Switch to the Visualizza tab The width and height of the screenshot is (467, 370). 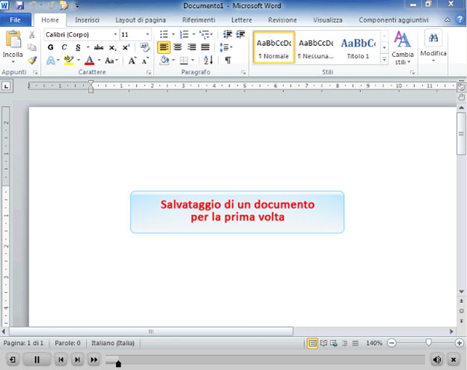(x=327, y=20)
